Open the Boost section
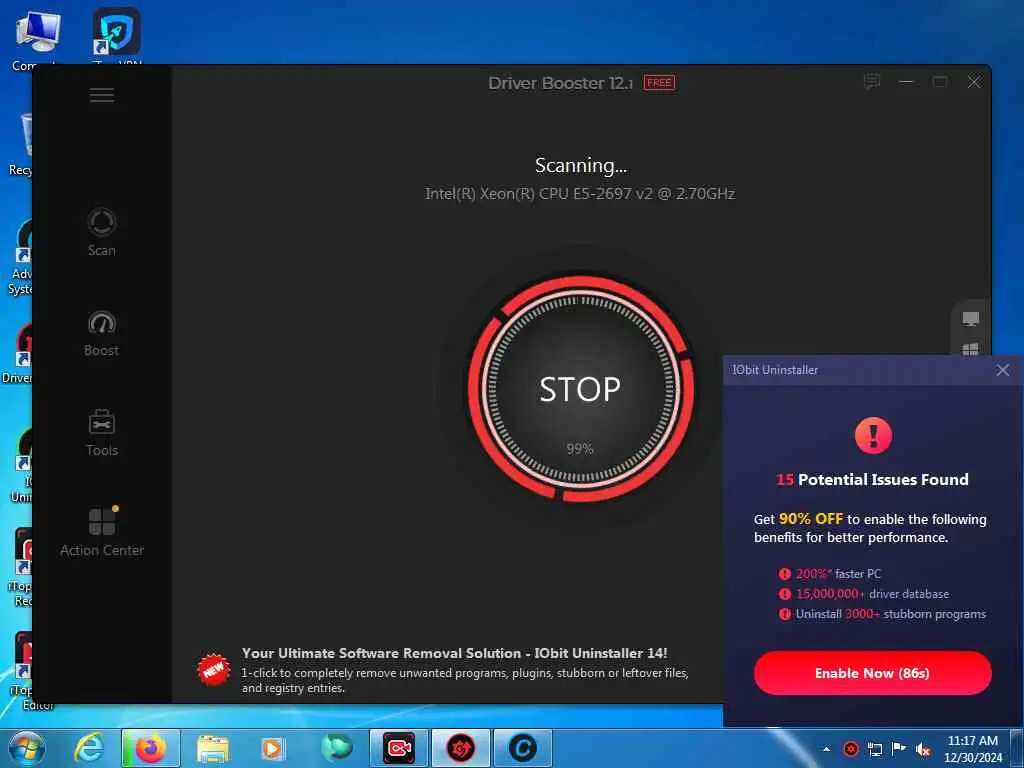 (102, 334)
